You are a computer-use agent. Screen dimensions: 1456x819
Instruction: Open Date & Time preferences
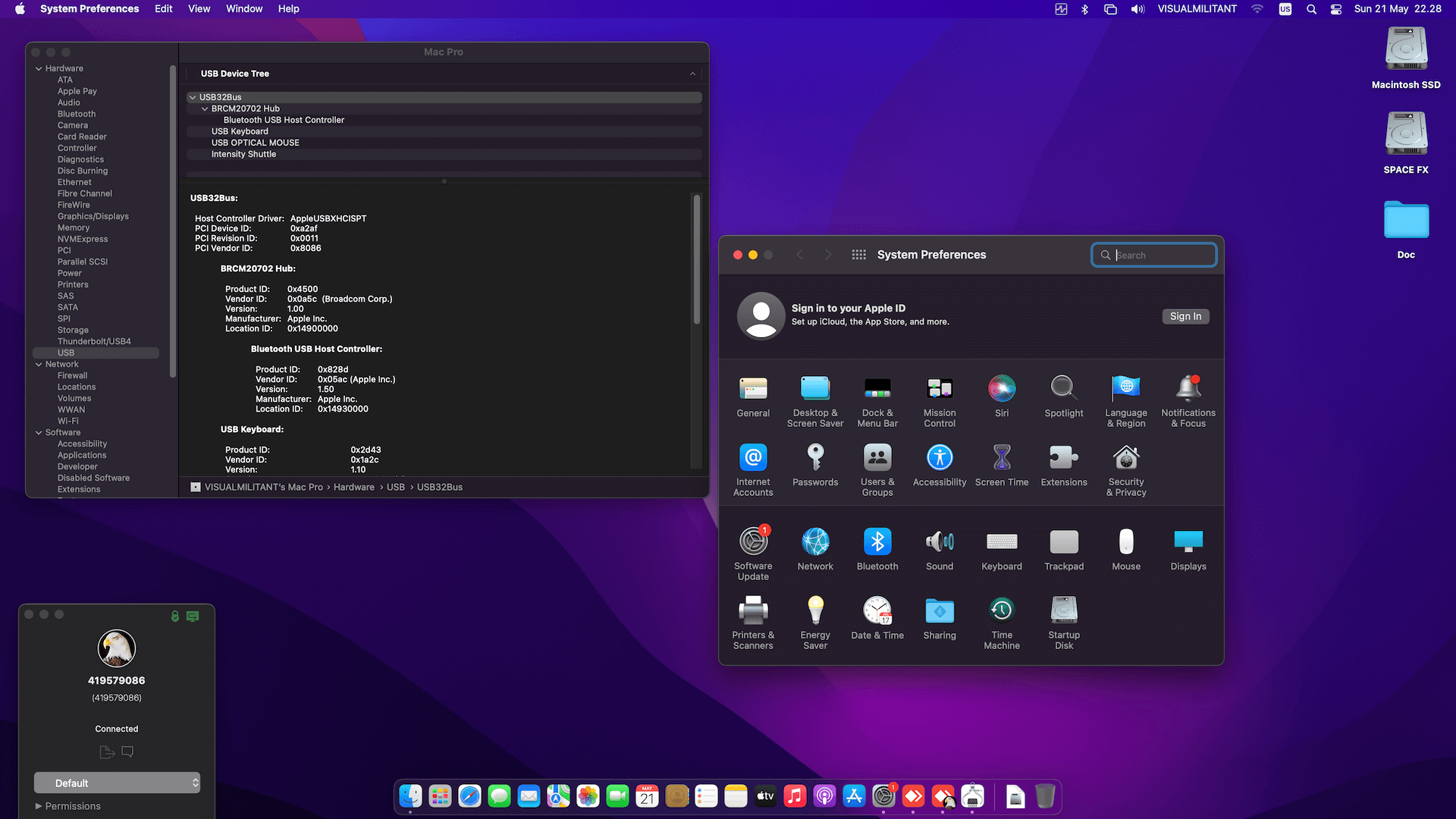[x=877, y=619]
